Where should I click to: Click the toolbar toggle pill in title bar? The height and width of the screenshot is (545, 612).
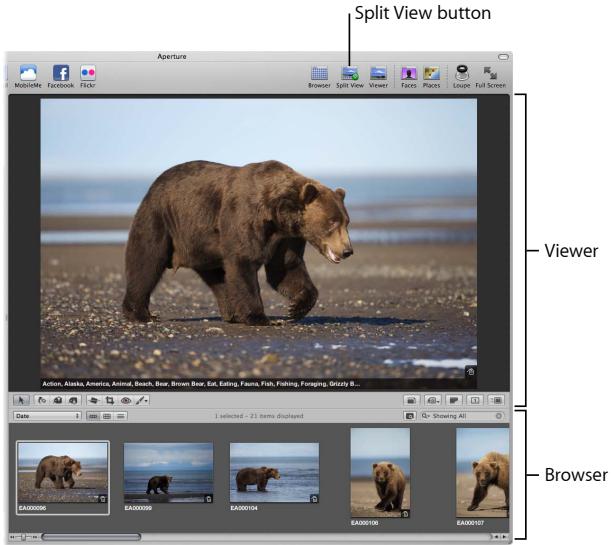(x=503, y=57)
